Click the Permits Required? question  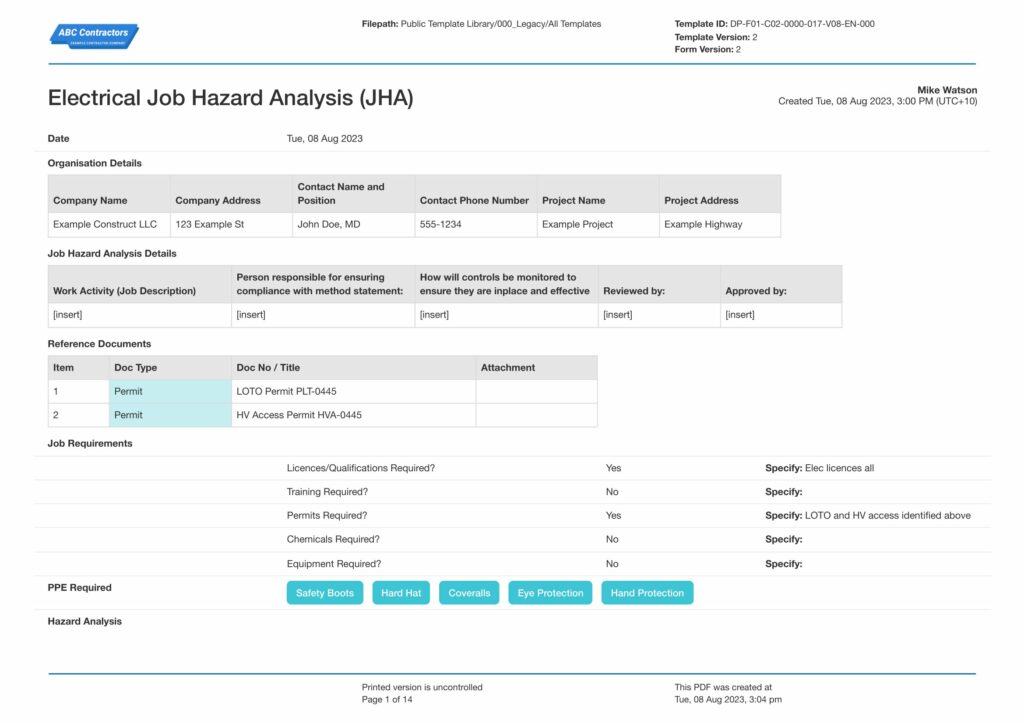[327, 516]
